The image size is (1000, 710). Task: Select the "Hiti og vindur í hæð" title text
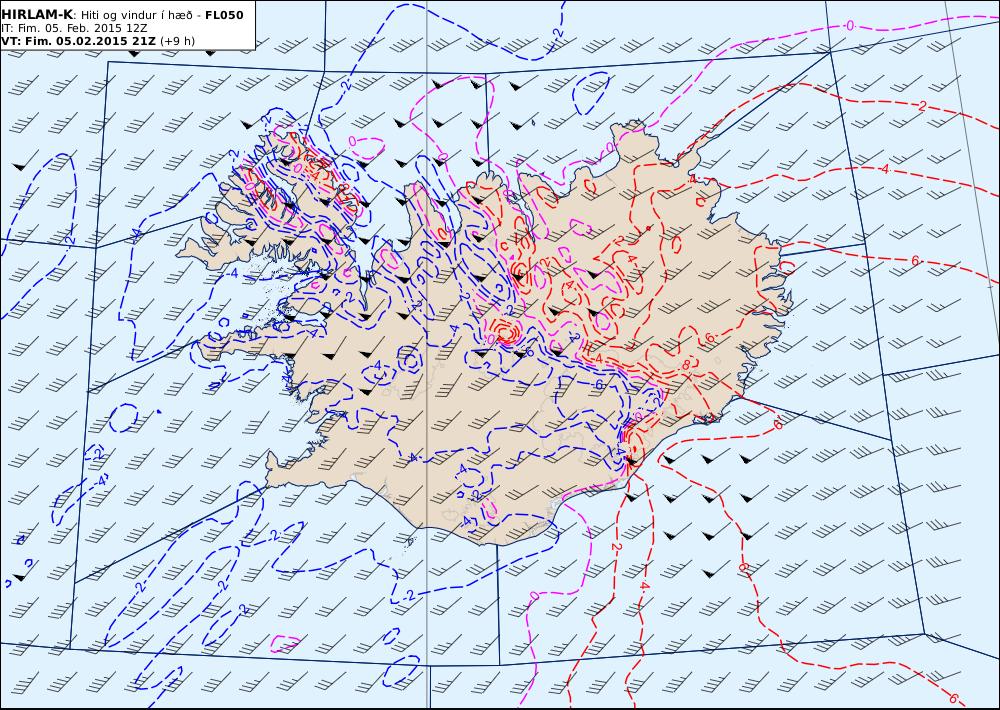click(138, 15)
